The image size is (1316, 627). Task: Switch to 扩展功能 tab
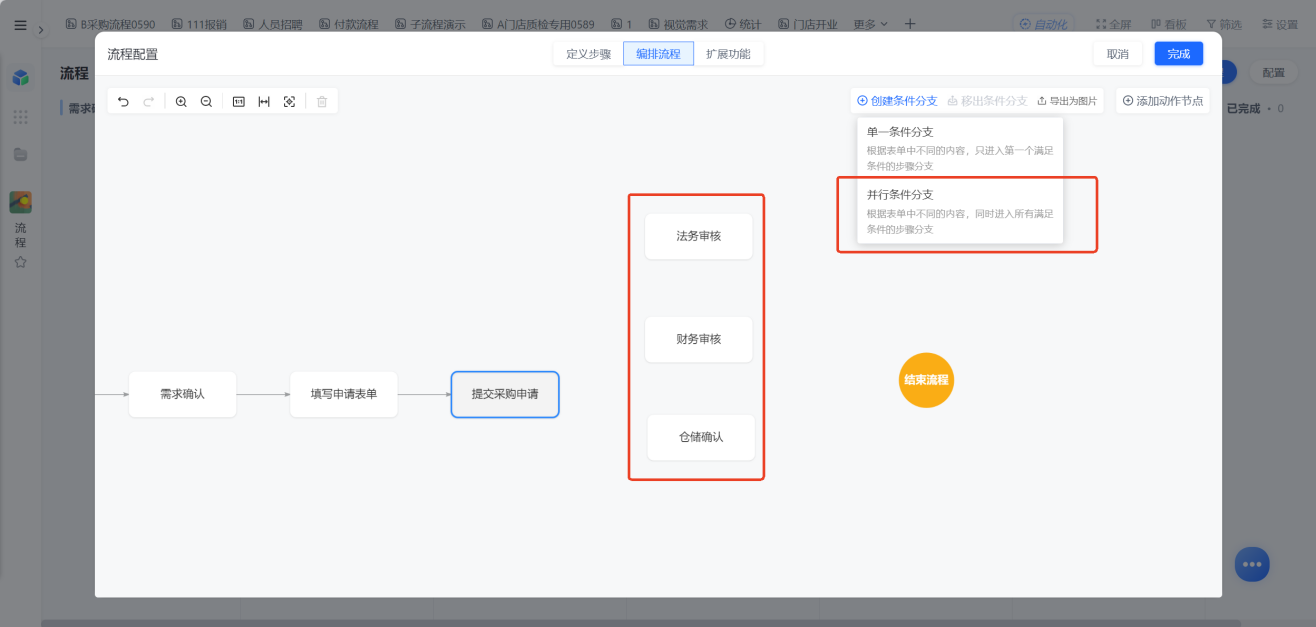pyautogui.click(x=728, y=54)
